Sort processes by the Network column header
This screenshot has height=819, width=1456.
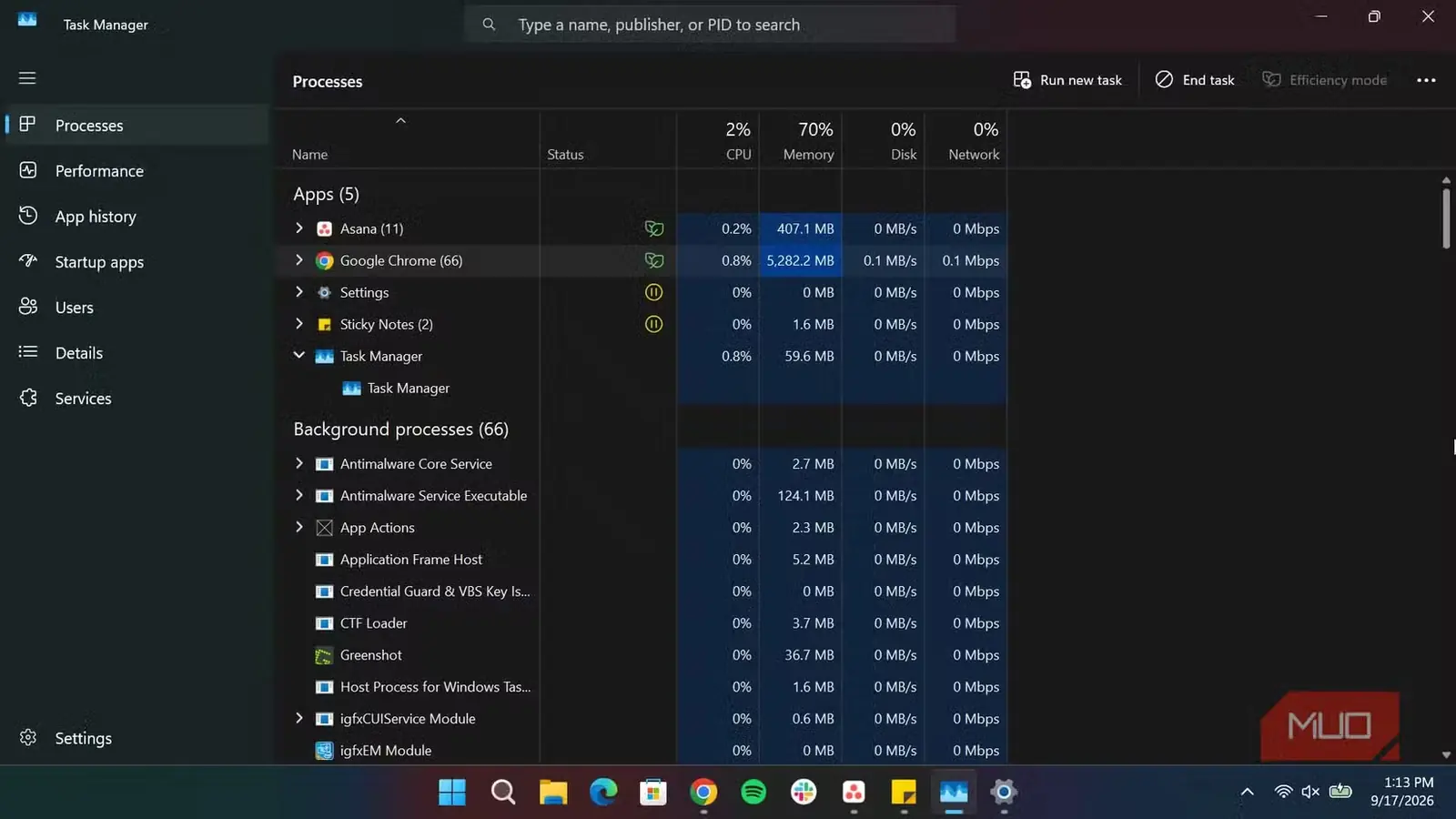[x=966, y=141]
